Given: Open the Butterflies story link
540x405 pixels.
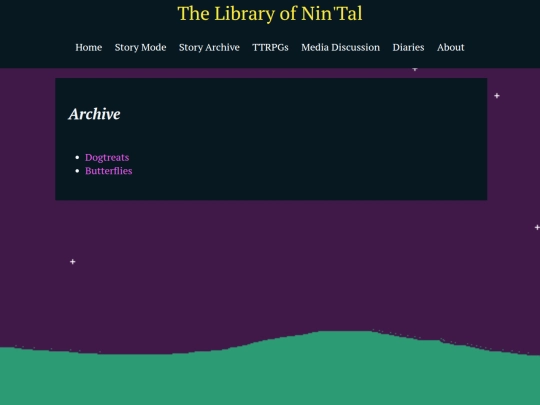Looking at the screenshot, I should pyautogui.click(x=108, y=171).
